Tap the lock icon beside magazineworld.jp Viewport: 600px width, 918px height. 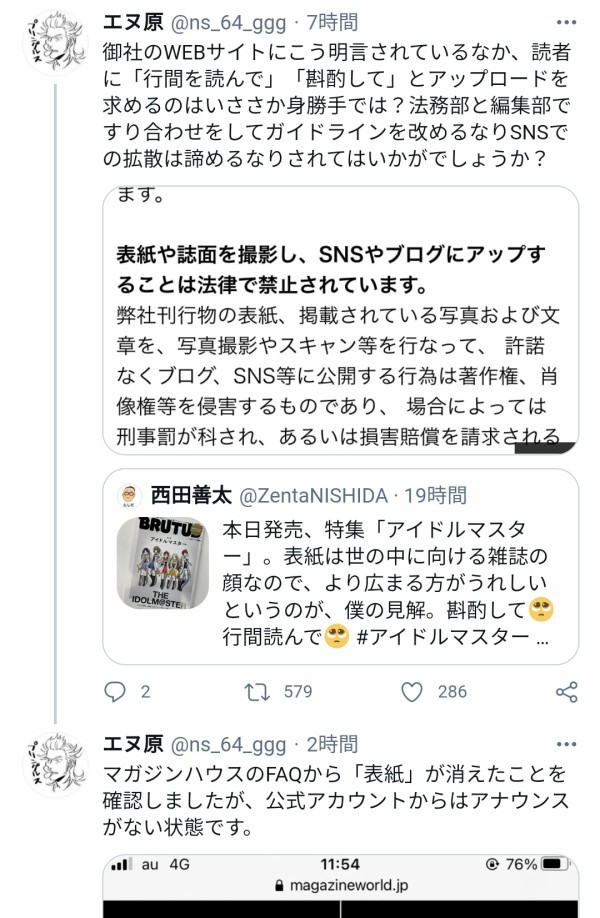(x=279, y=886)
